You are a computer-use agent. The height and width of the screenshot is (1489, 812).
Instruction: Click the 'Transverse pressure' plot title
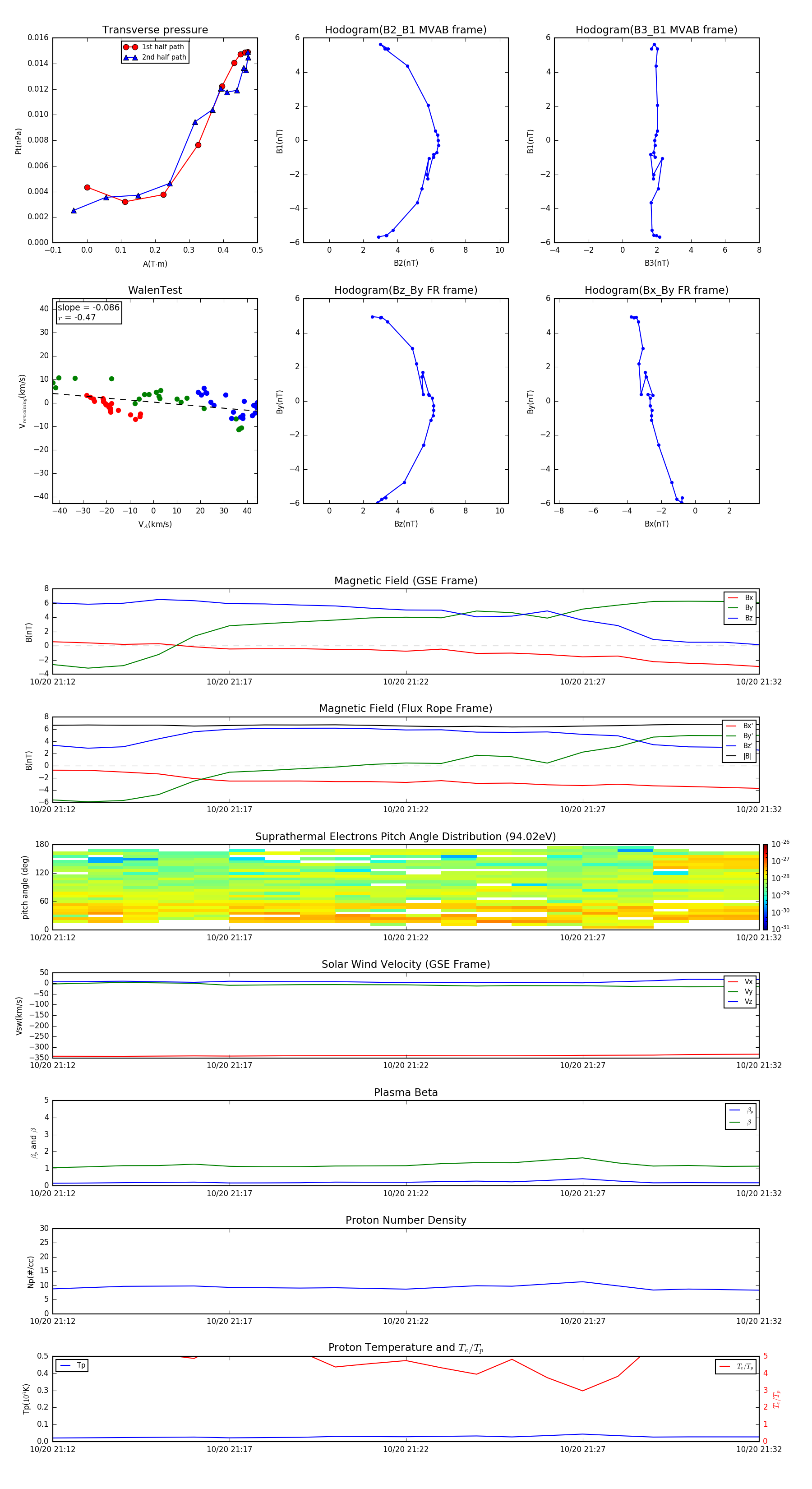[155, 30]
